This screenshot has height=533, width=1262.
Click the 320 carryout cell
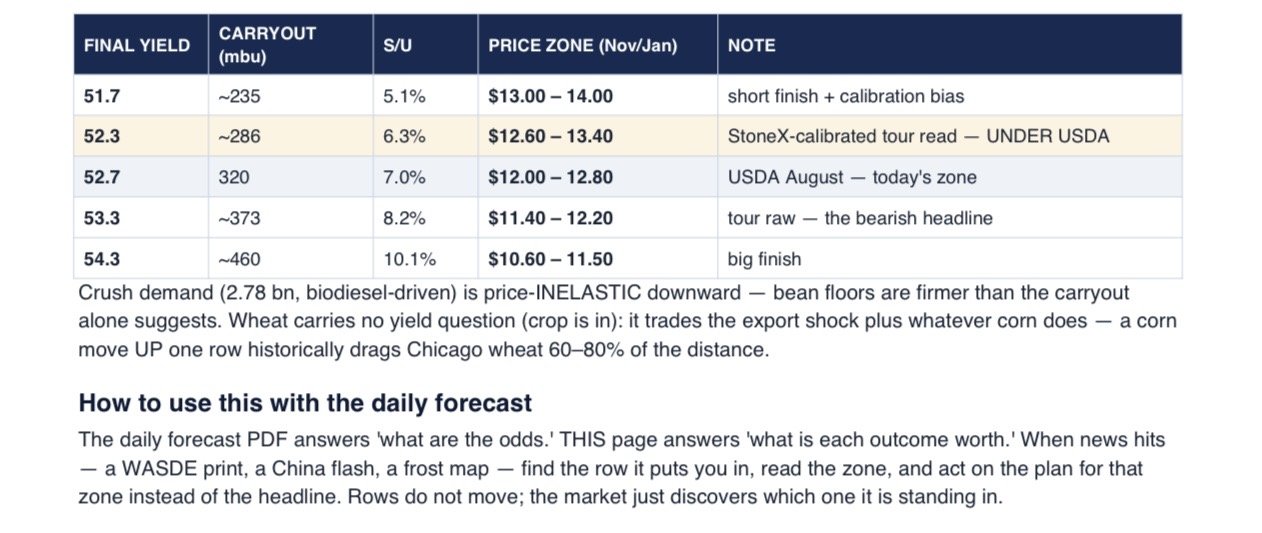click(x=291, y=177)
